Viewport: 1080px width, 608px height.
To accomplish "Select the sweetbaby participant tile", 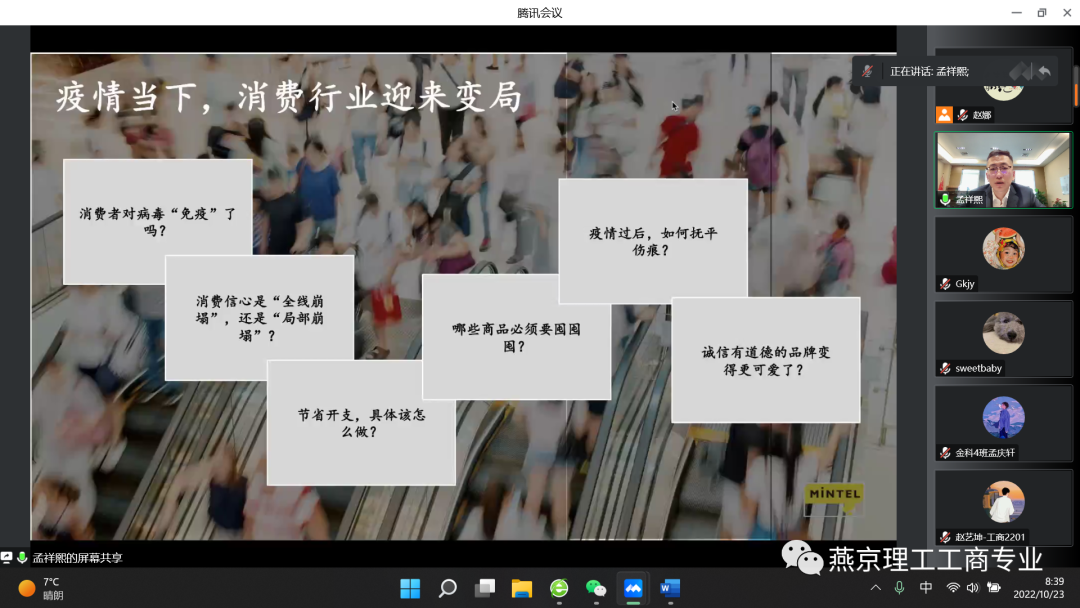I will [x=1003, y=340].
